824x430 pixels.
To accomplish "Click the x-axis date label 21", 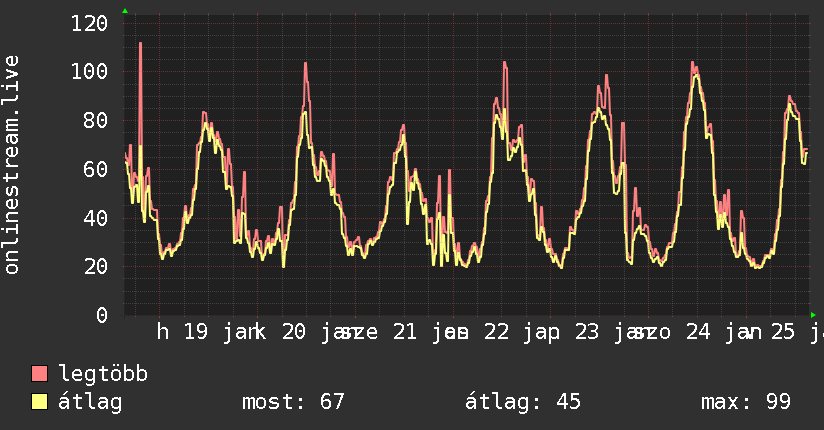I will (405, 332).
